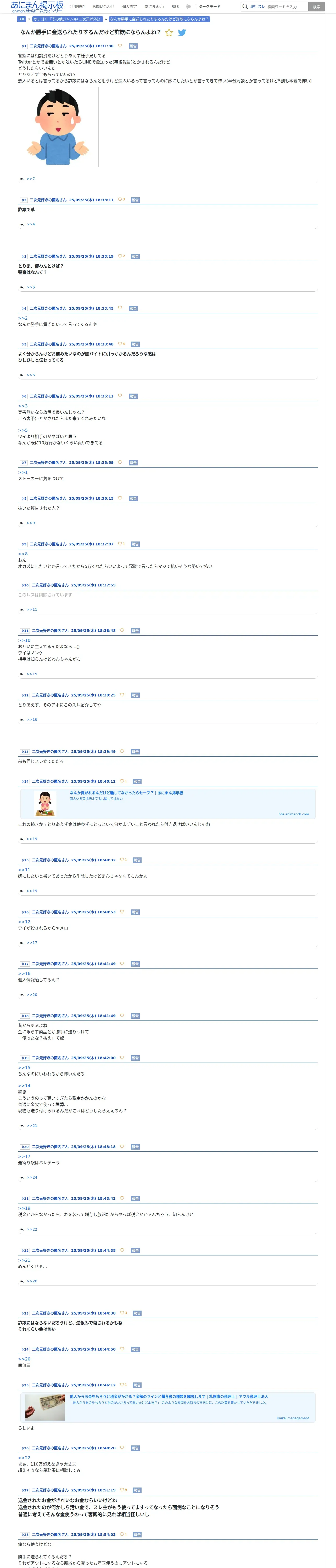Screen dimensions: 336x1568
Task: Click the heart icon on post 1
Action: click(120, 46)
